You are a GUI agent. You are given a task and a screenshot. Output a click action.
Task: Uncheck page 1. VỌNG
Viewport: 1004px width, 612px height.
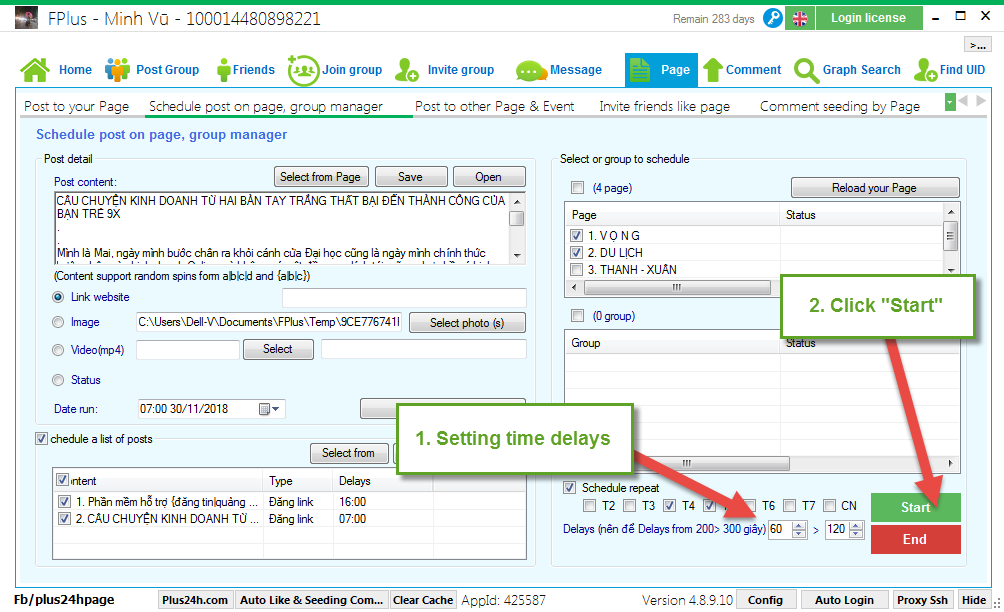pos(577,236)
